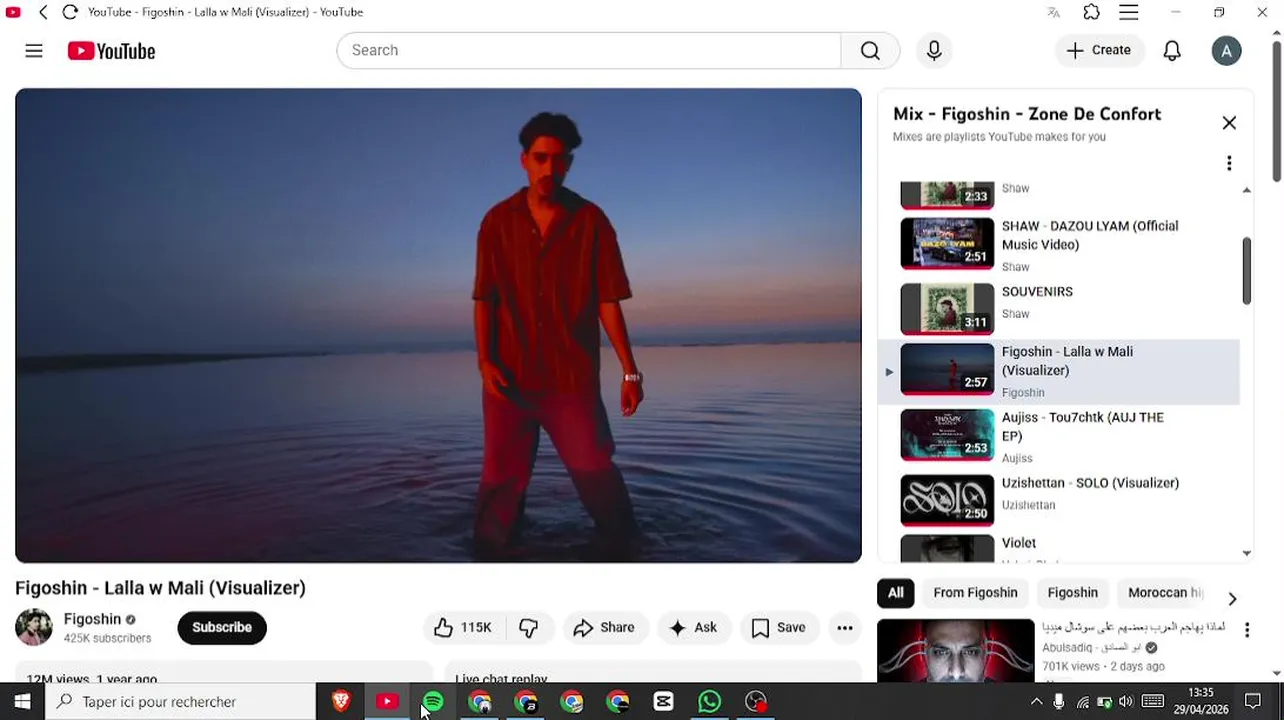1284x720 pixels.
Task: Share the video
Action: point(604,627)
